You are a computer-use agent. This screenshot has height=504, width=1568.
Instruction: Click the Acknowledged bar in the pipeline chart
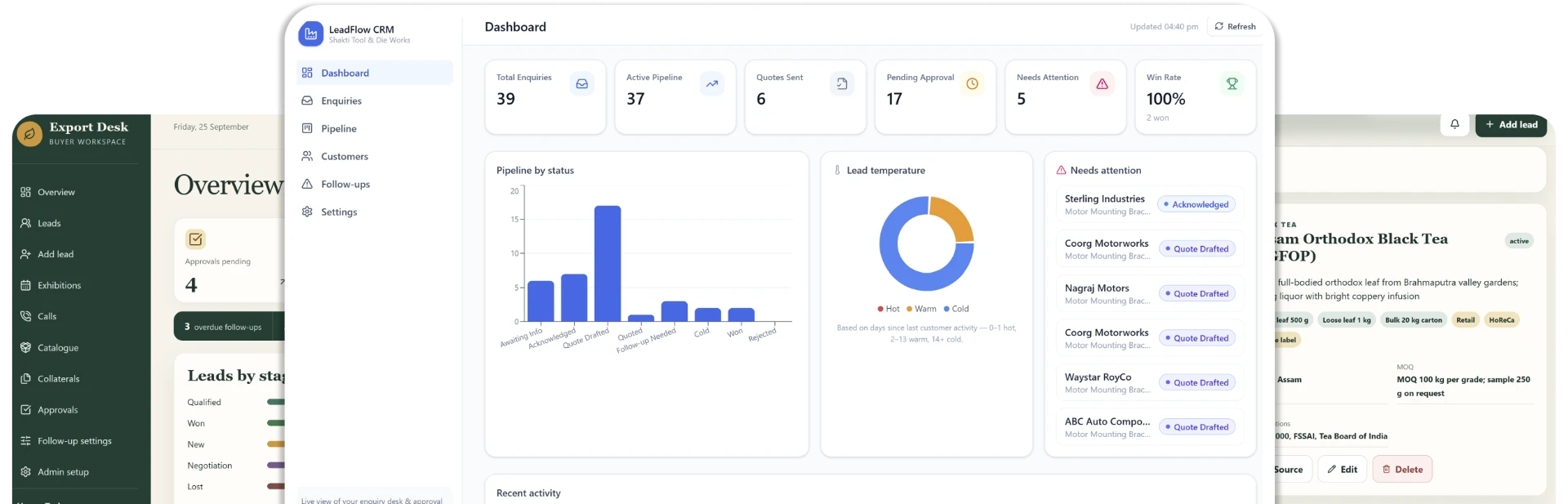574,297
